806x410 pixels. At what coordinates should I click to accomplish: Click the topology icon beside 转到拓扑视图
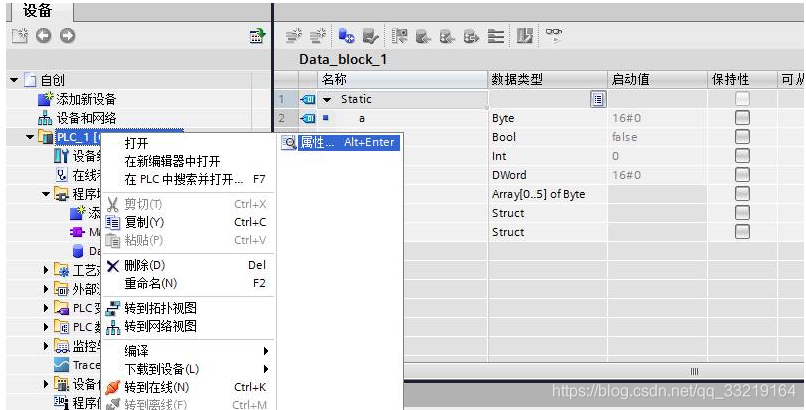(x=112, y=308)
